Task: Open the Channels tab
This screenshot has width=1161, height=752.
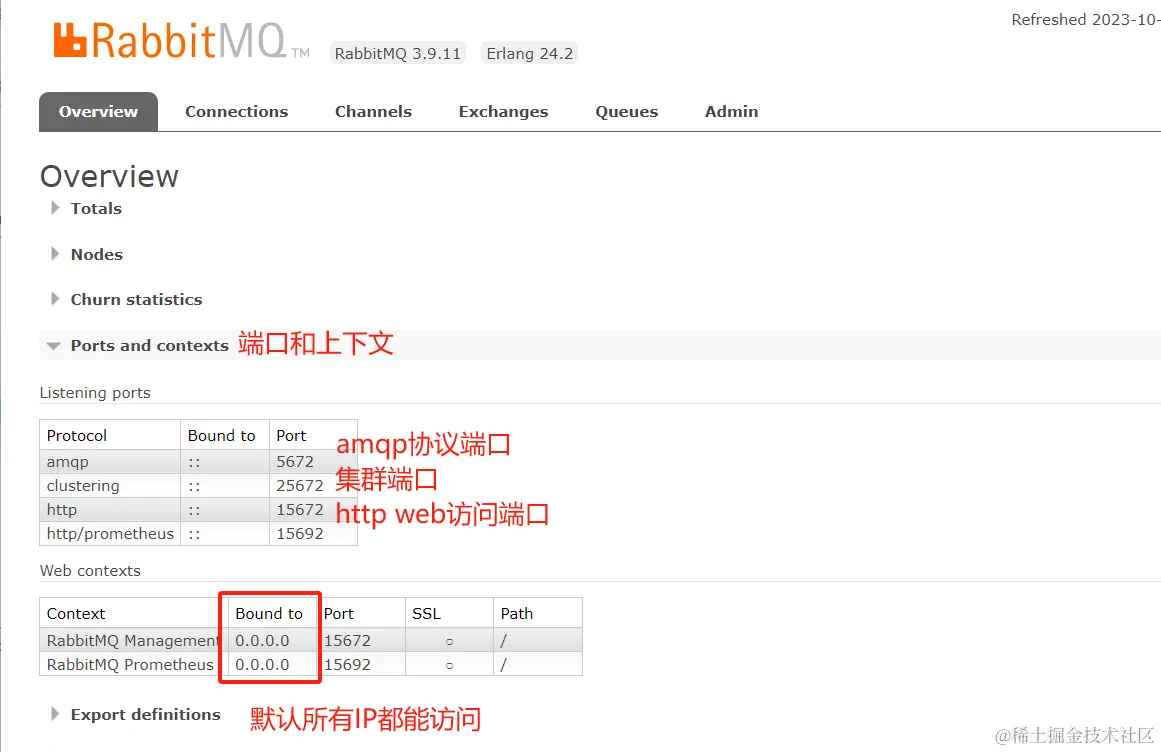Action: pos(373,112)
